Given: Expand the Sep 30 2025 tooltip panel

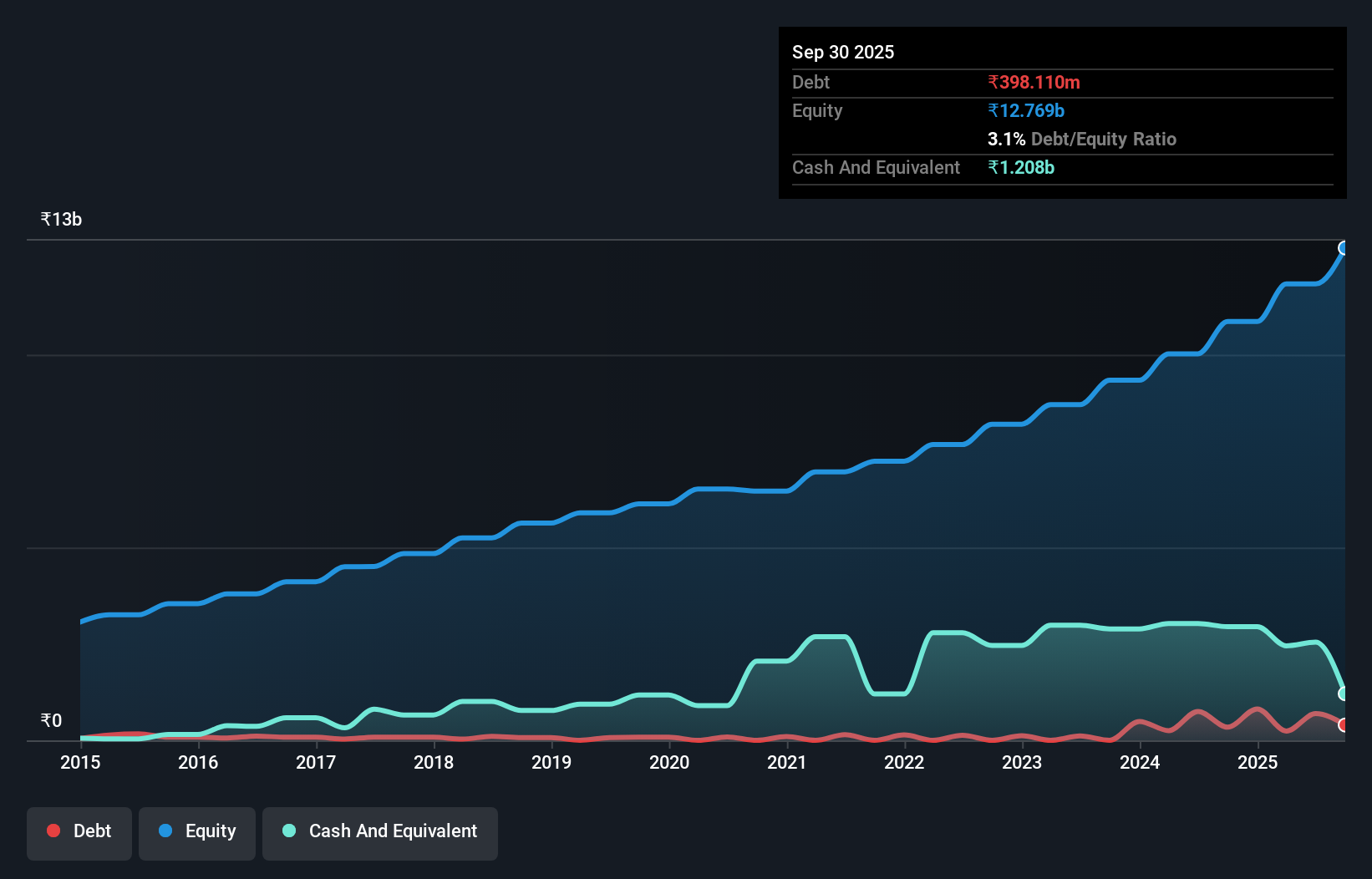Looking at the screenshot, I should coord(843,52).
